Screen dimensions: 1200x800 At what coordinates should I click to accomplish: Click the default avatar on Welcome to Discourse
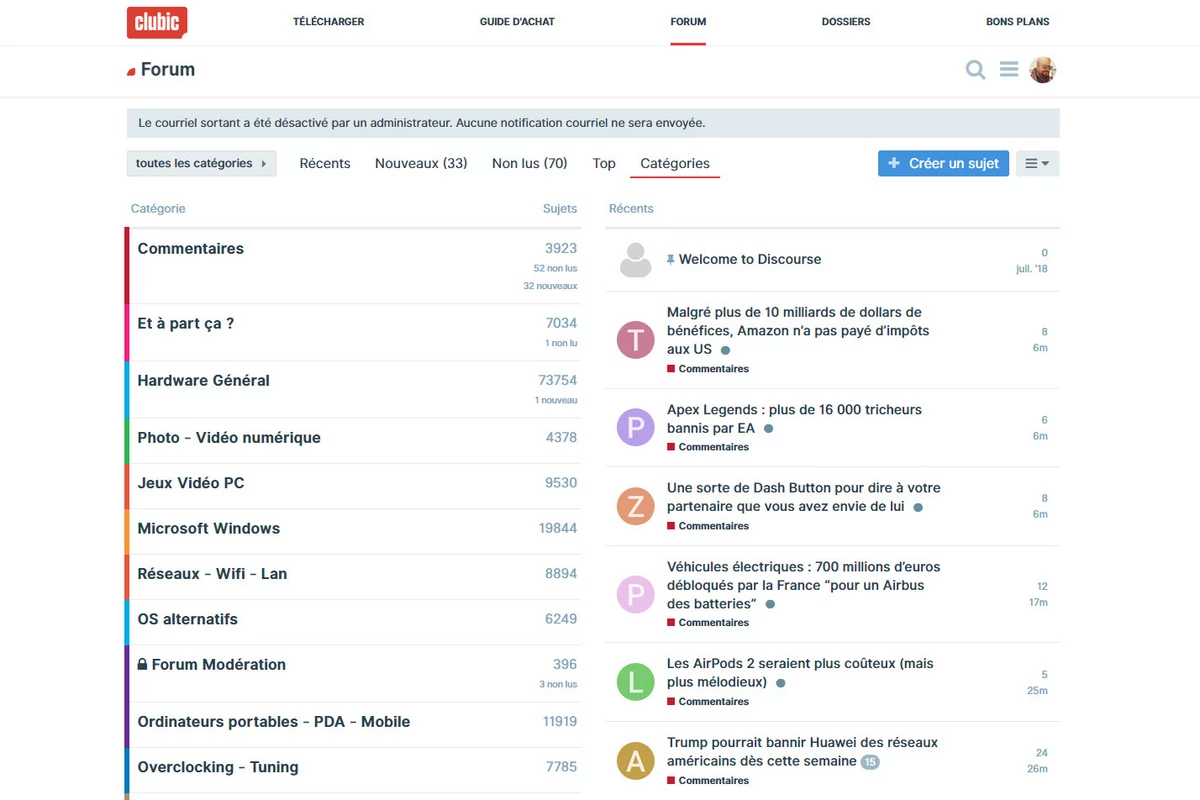point(635,260)
